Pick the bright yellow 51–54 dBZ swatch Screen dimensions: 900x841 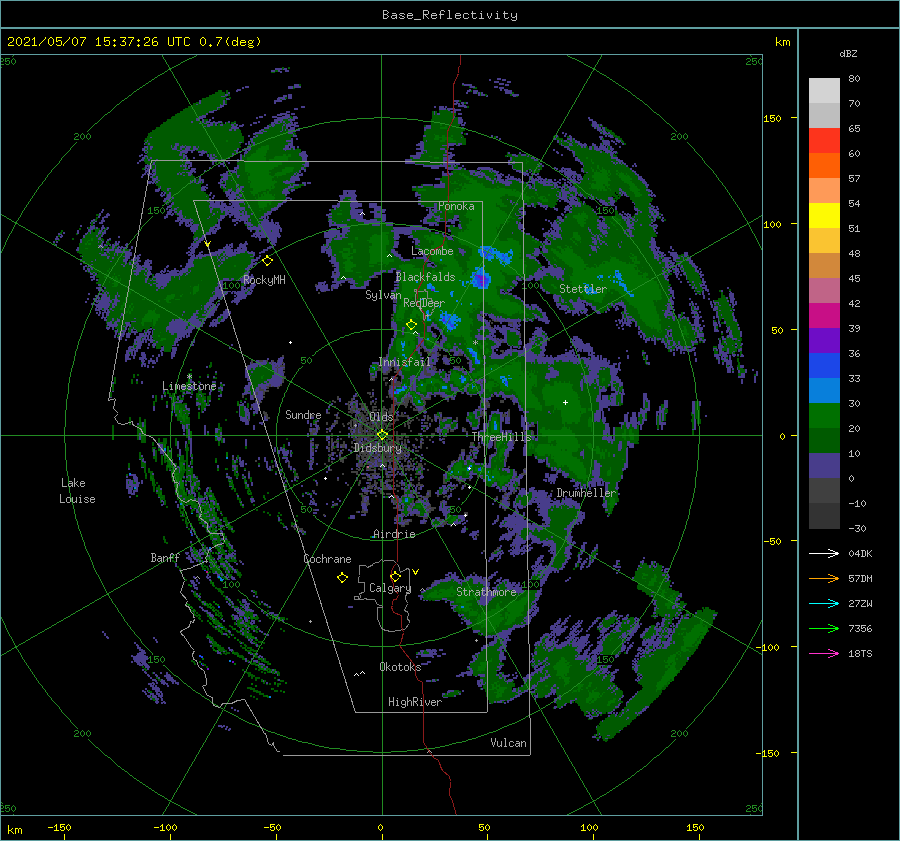point(824,216)
